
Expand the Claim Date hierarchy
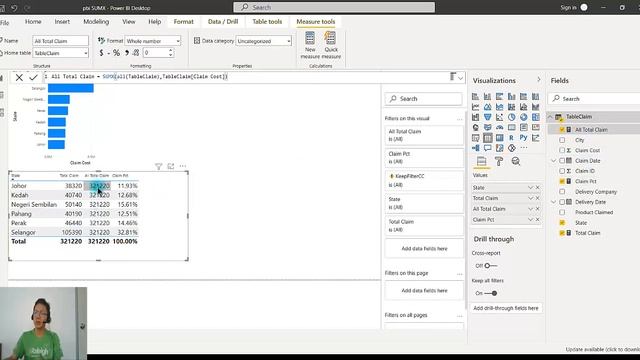coord(554,161)
